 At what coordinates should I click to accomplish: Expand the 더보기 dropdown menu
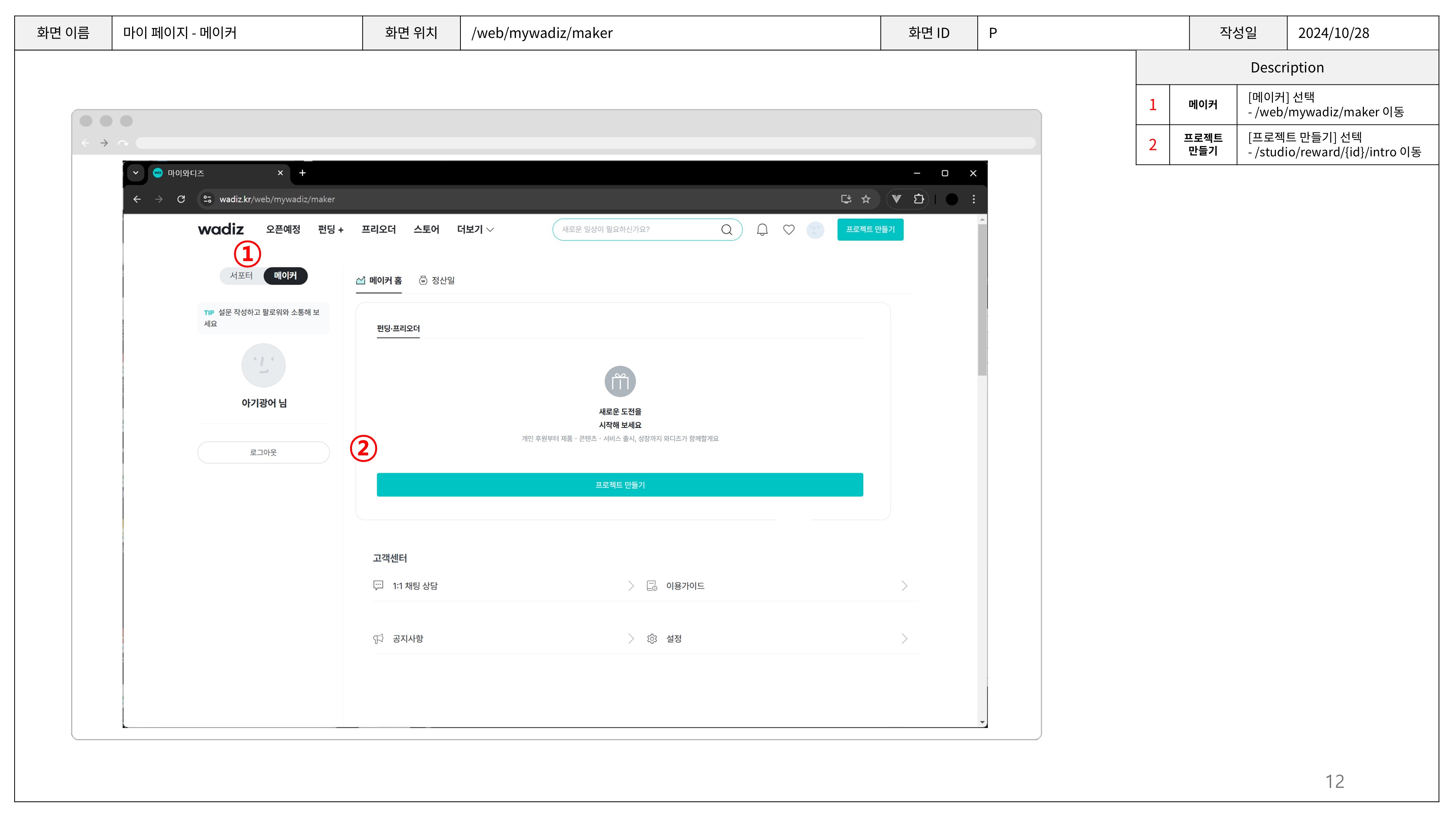pos(475,229)
